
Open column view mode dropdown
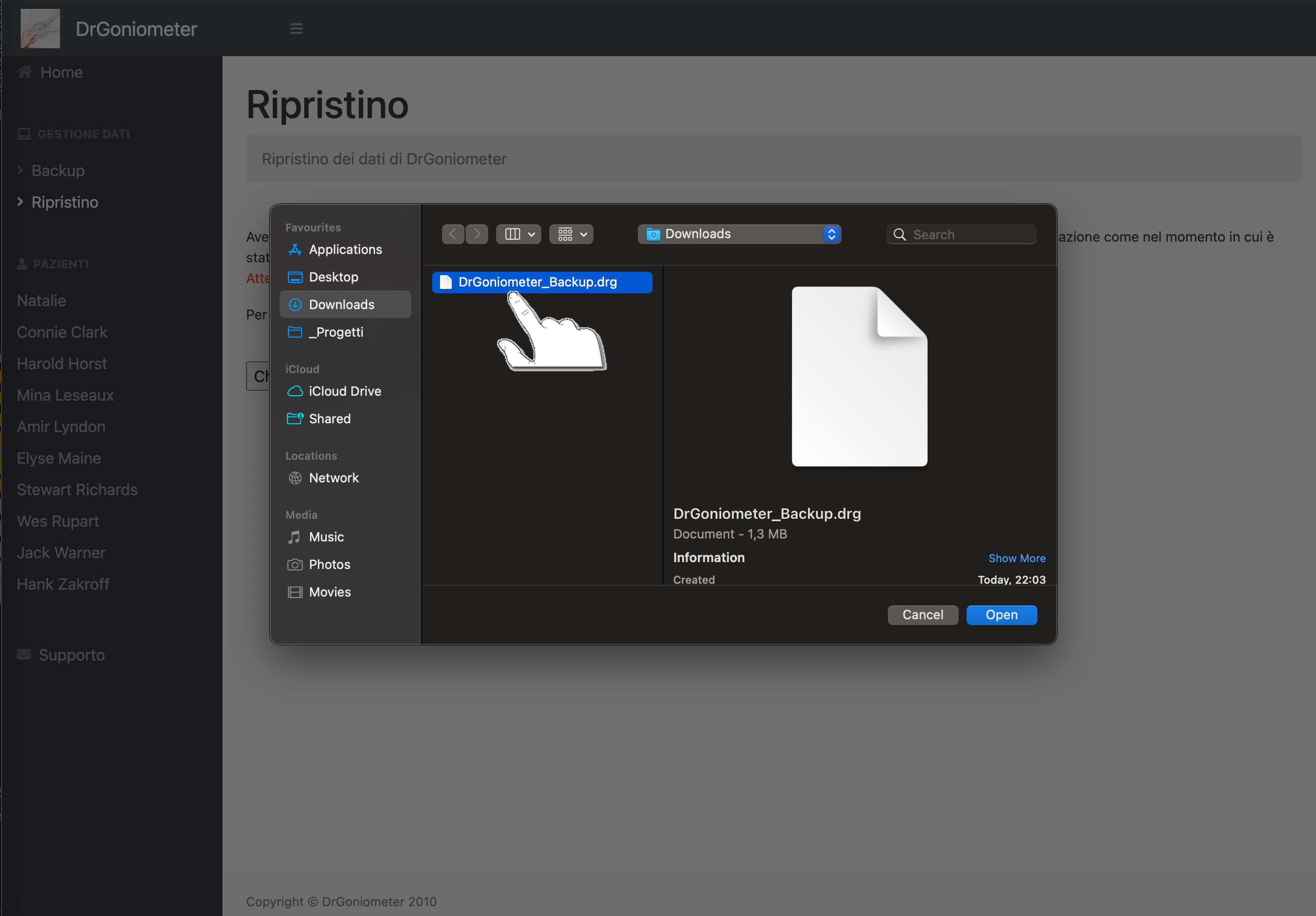pyautogui.click(x=519, y=234)
